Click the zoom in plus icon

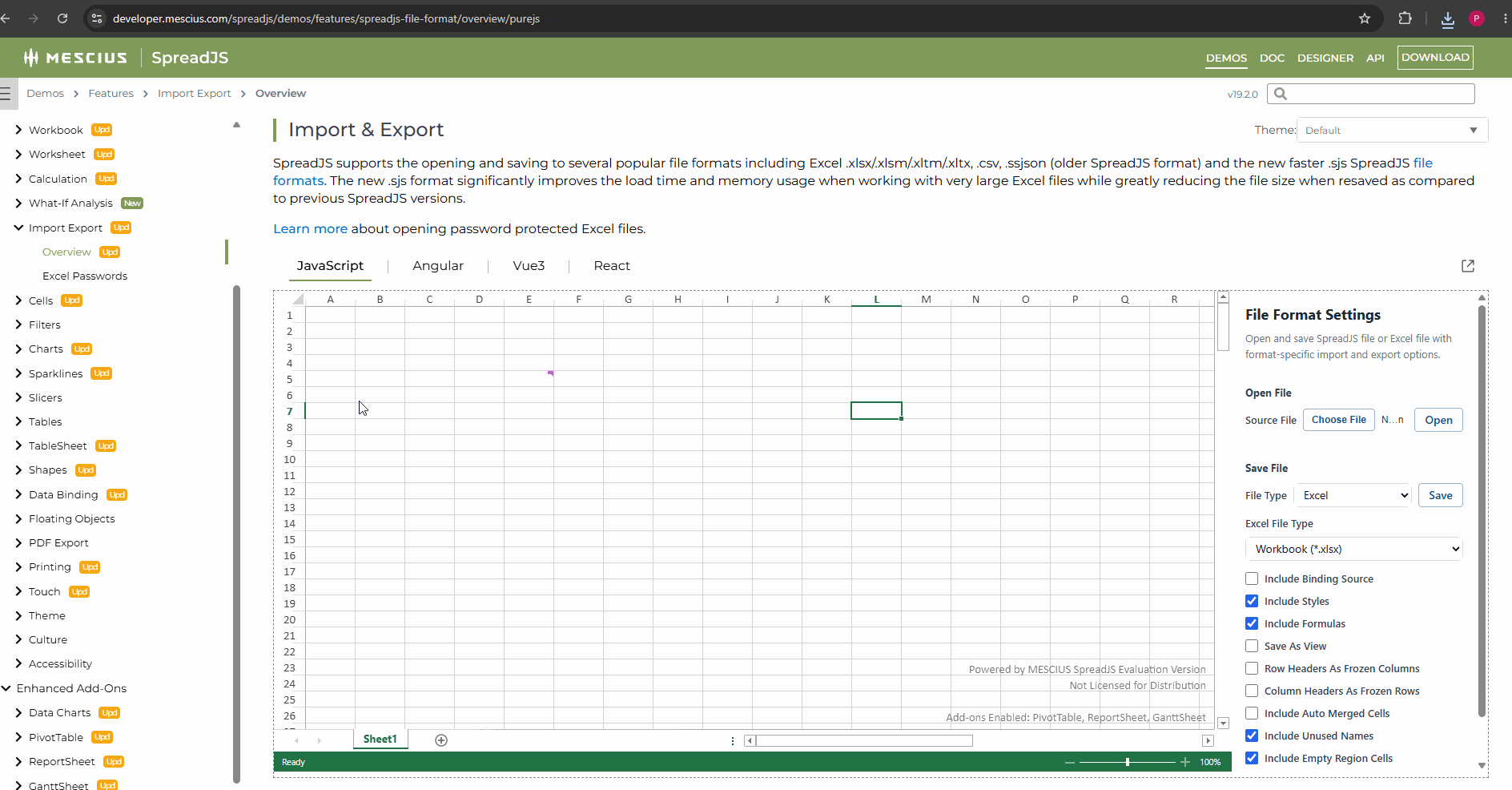click(1185, 763)
